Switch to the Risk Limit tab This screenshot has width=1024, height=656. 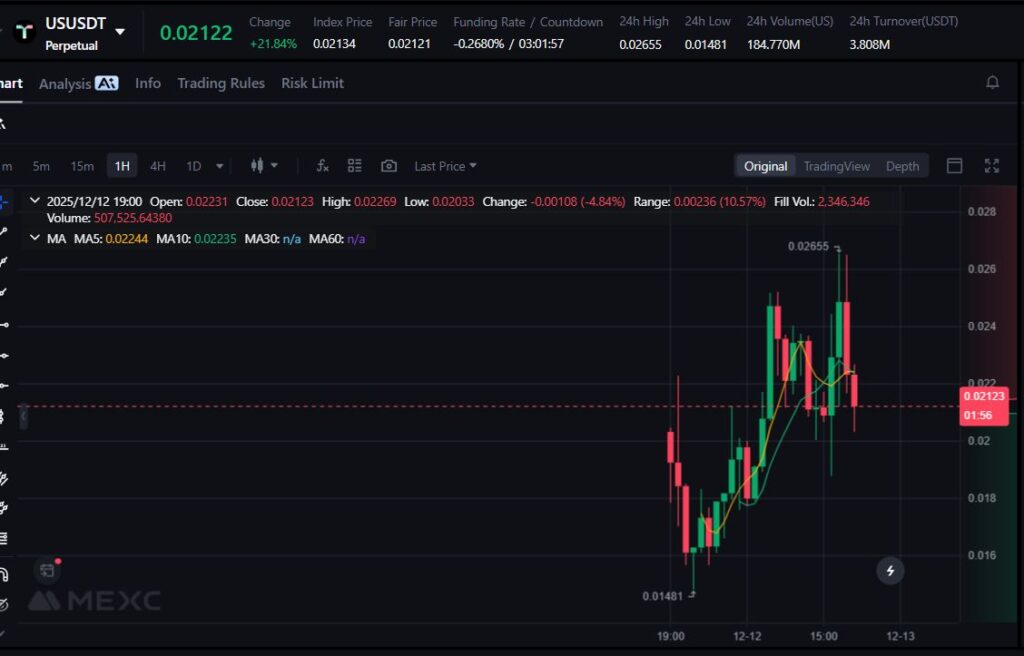click(312, 83)
